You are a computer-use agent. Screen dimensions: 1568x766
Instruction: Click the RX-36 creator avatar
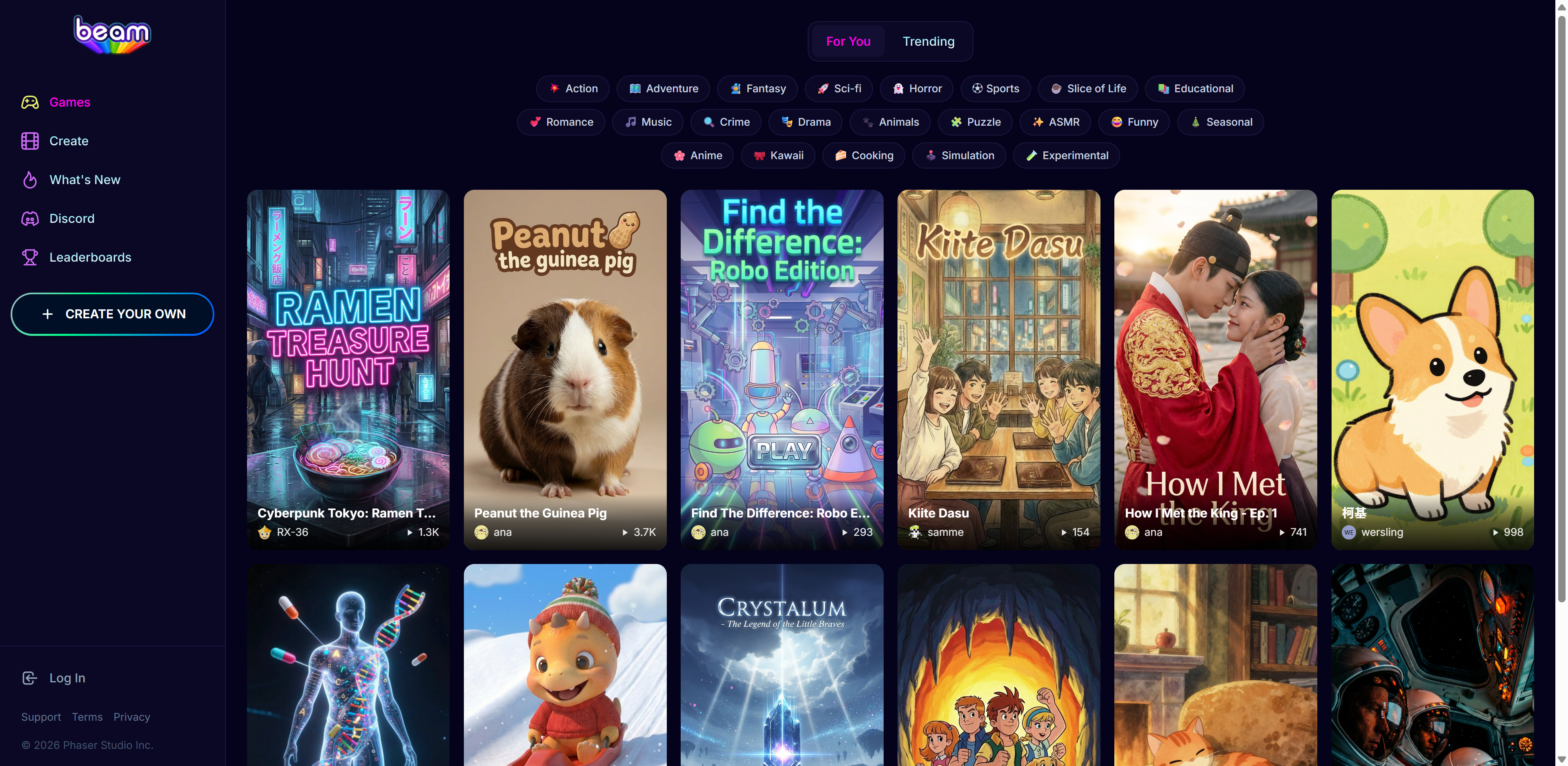click(x=264, y=533)
